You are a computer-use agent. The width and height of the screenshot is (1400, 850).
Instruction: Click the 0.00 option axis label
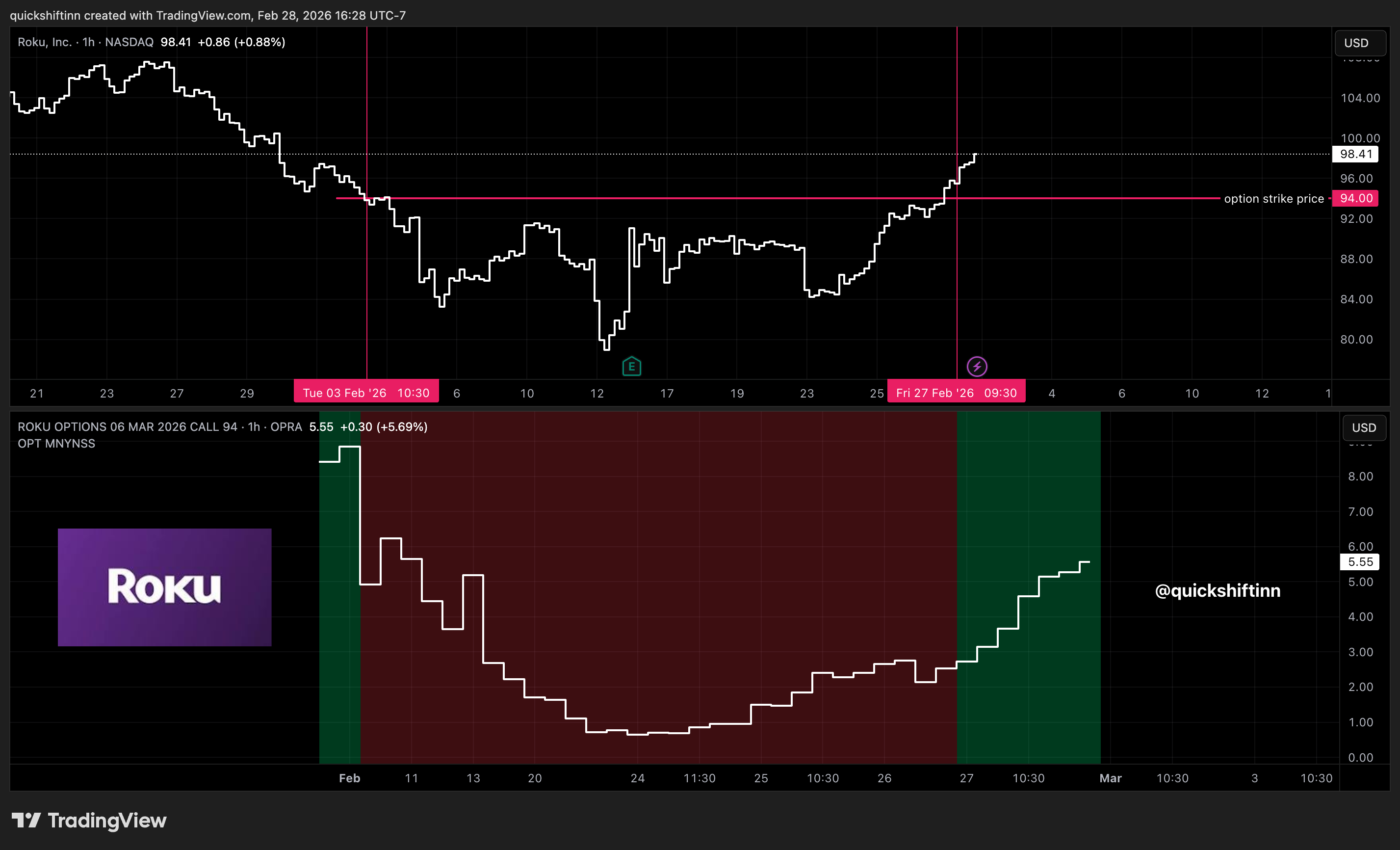point(1360,757)
